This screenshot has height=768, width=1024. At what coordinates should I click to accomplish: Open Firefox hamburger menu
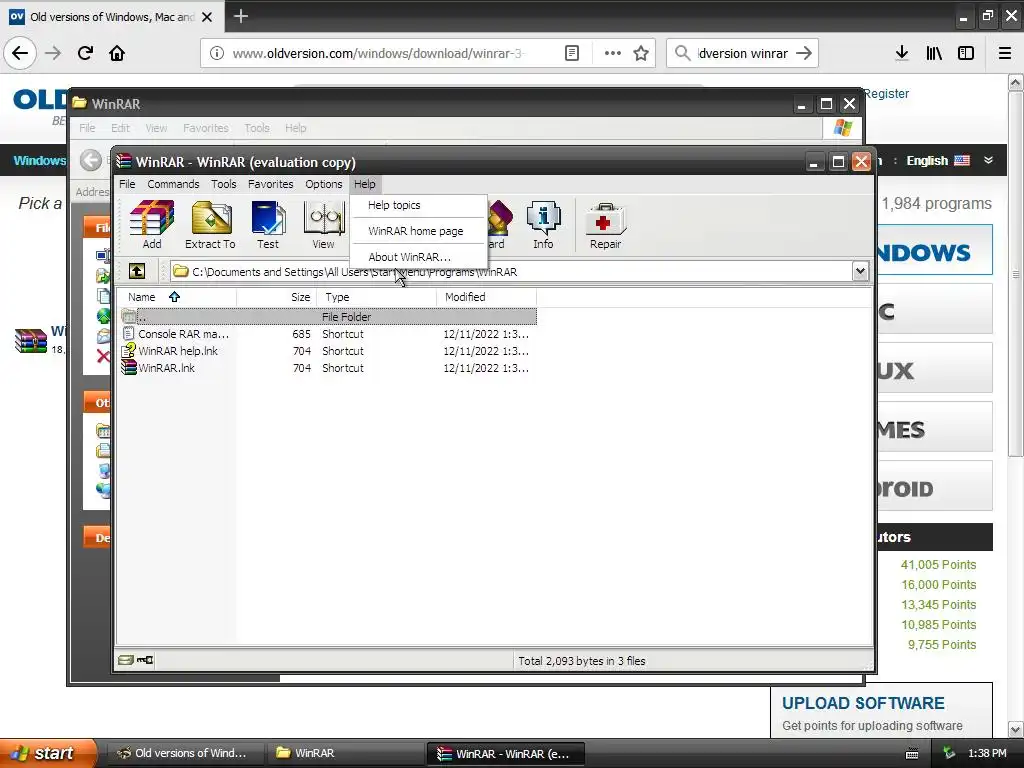tap(1005, 53)
